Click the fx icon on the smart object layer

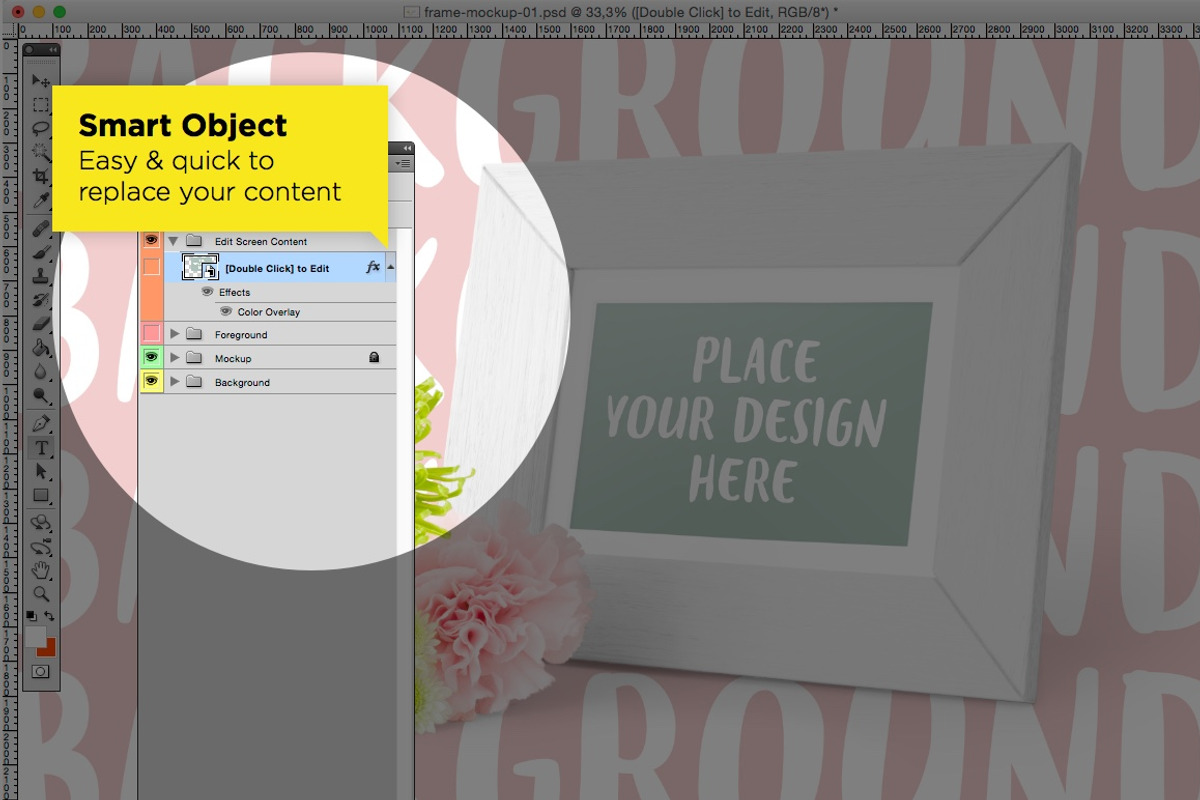coord(373,267)
